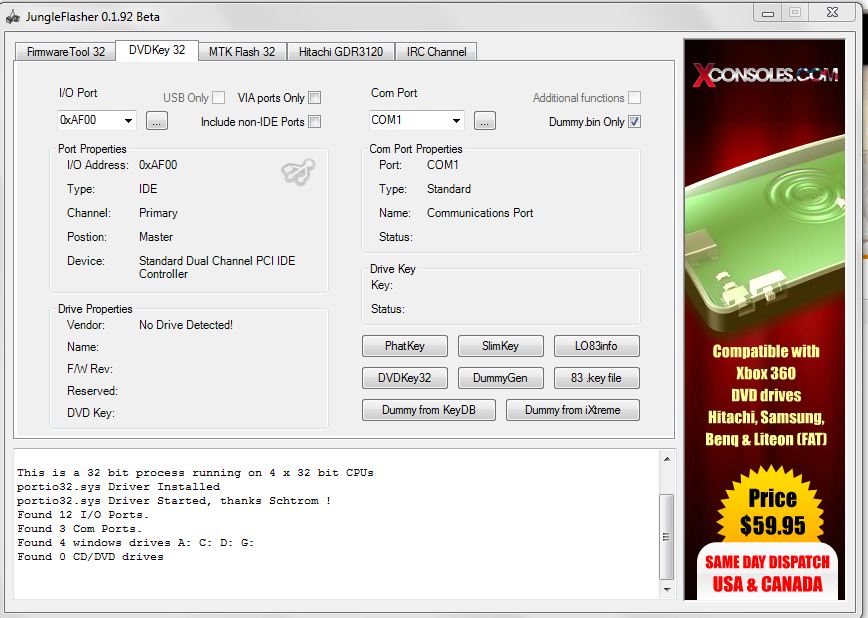
Task: Select the DVDKey 32 tab
Action: coord(157,50)
